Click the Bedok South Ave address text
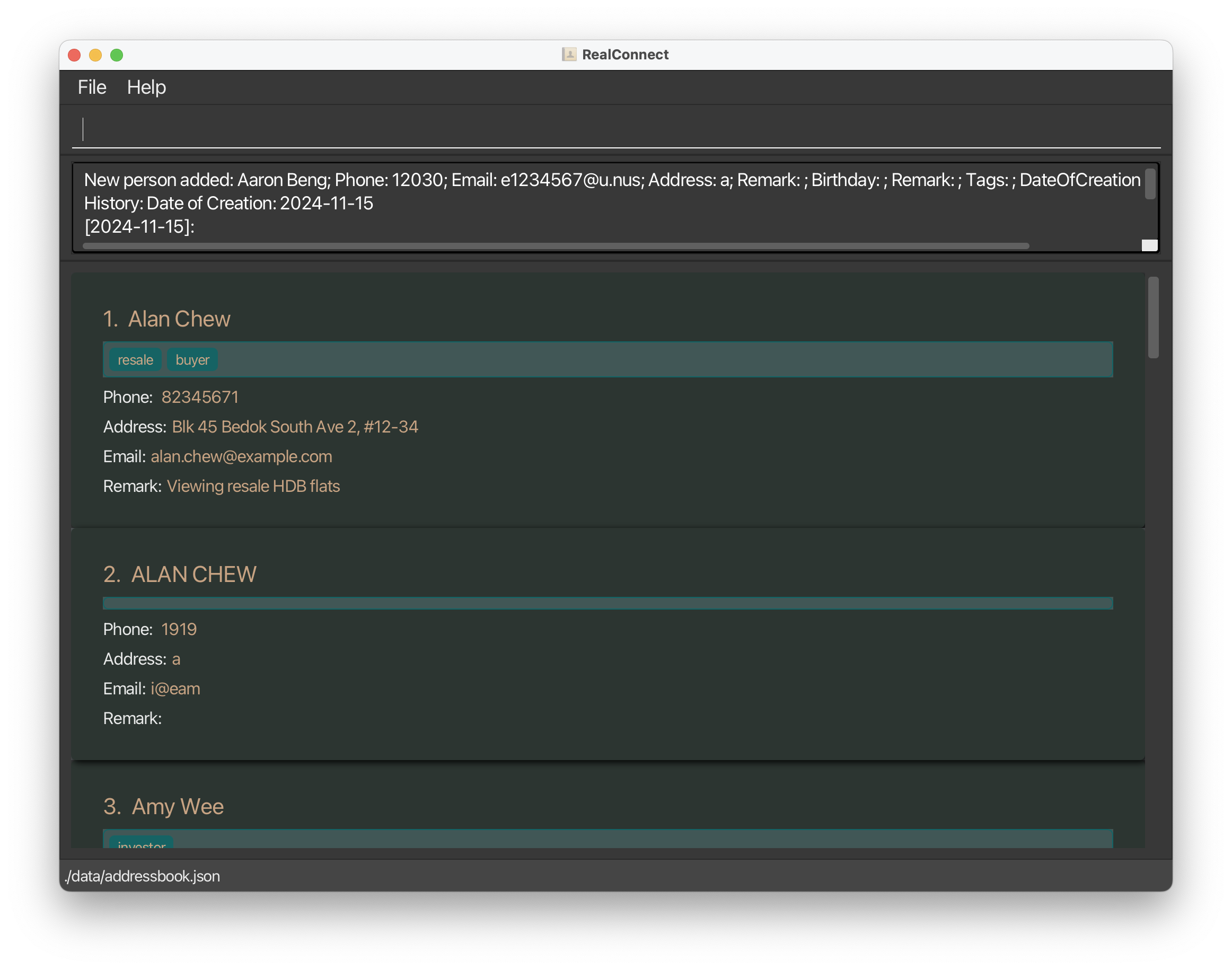Viewport: 1232px width, 970px height. click(x=295, y=427)
